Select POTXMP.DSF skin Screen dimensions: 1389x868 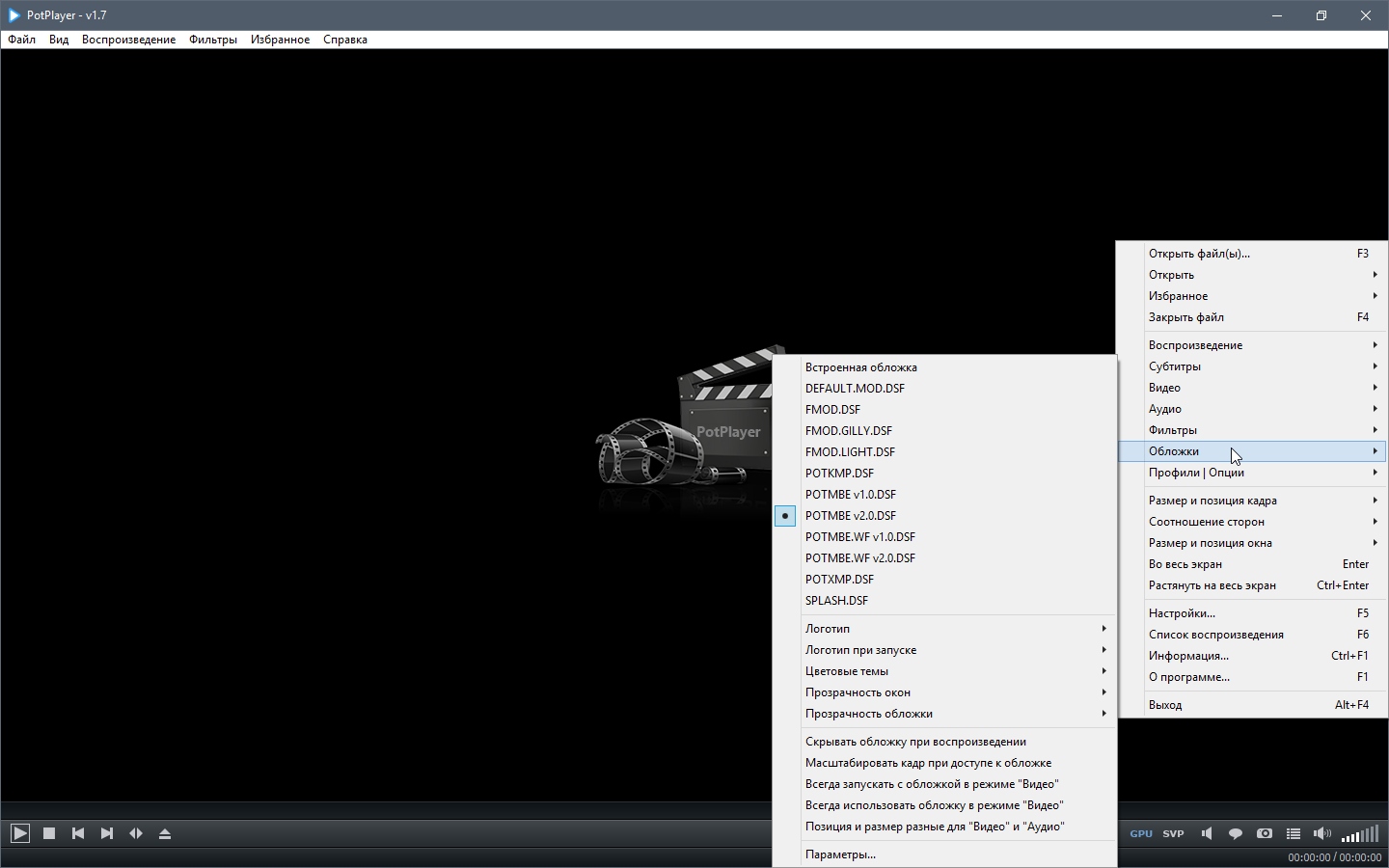point(944,580)
